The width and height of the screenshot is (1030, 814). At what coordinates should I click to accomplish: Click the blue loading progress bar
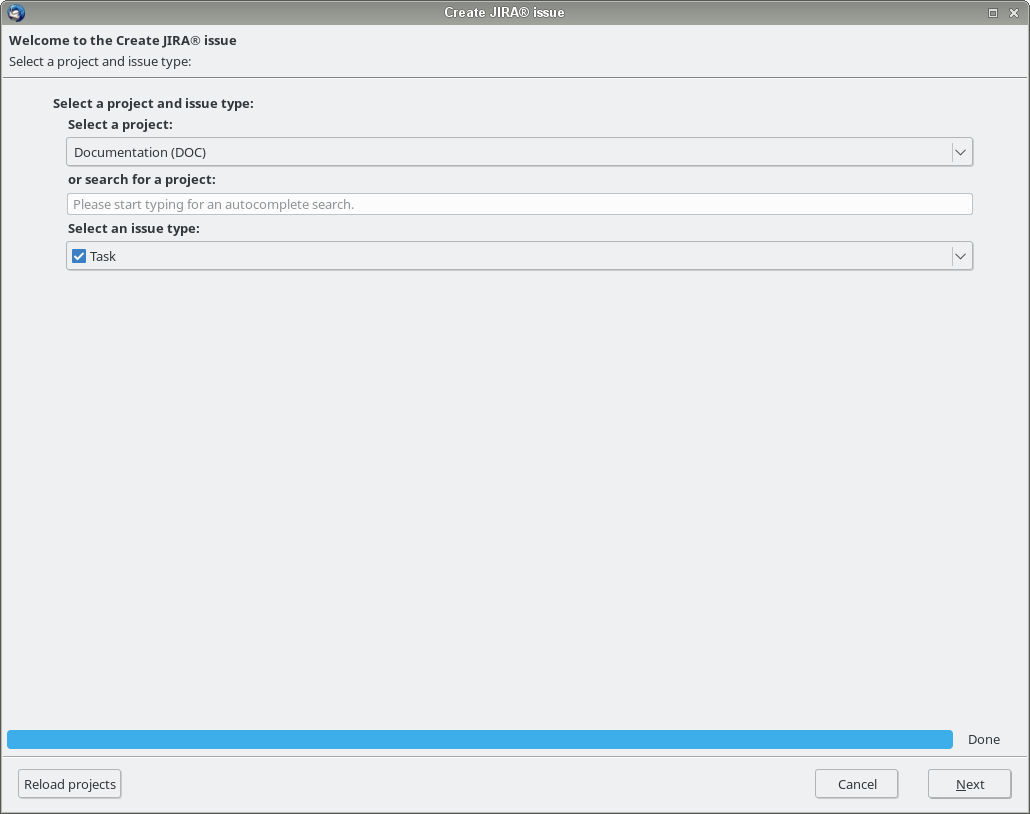[x=479, y=739]
